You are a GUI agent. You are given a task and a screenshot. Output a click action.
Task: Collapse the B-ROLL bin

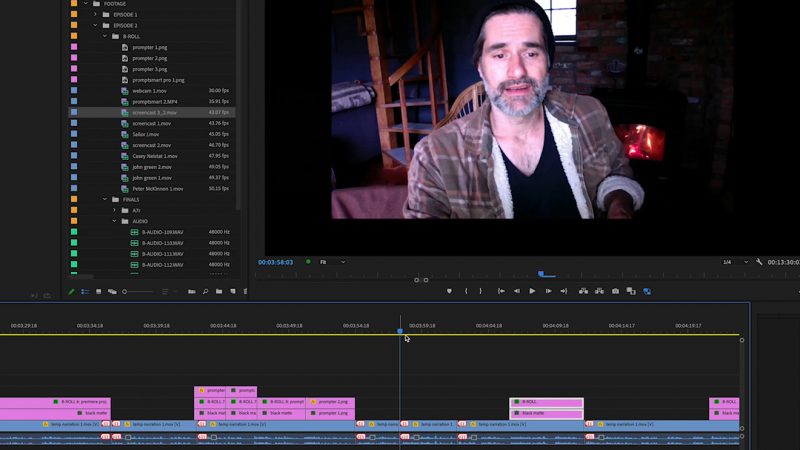(x=105, y=36)
